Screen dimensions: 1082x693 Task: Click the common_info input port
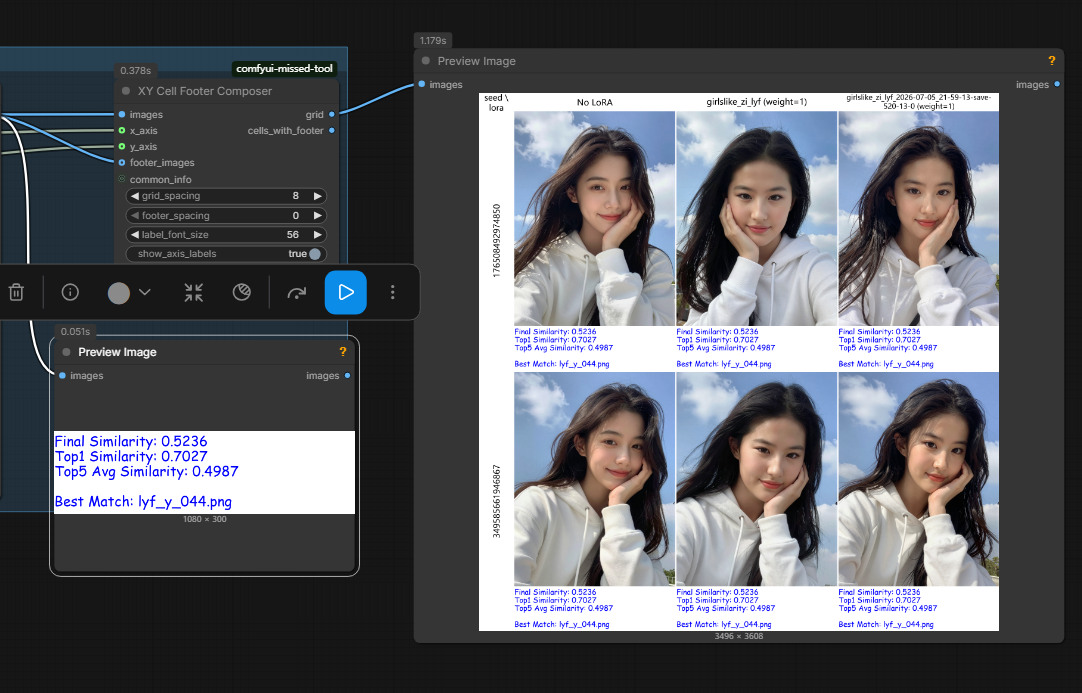pos(122,179)
